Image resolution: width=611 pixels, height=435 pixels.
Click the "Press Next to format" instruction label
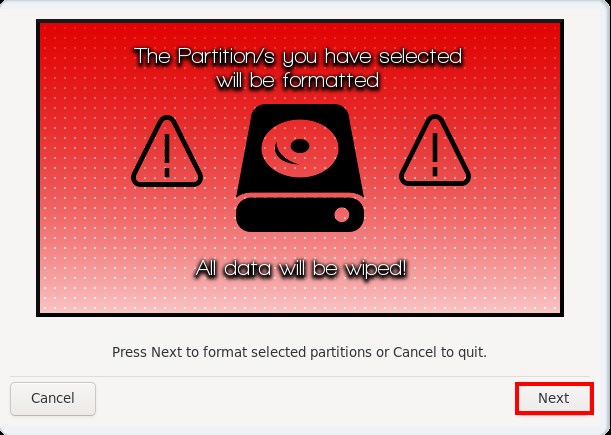point(299,352)
